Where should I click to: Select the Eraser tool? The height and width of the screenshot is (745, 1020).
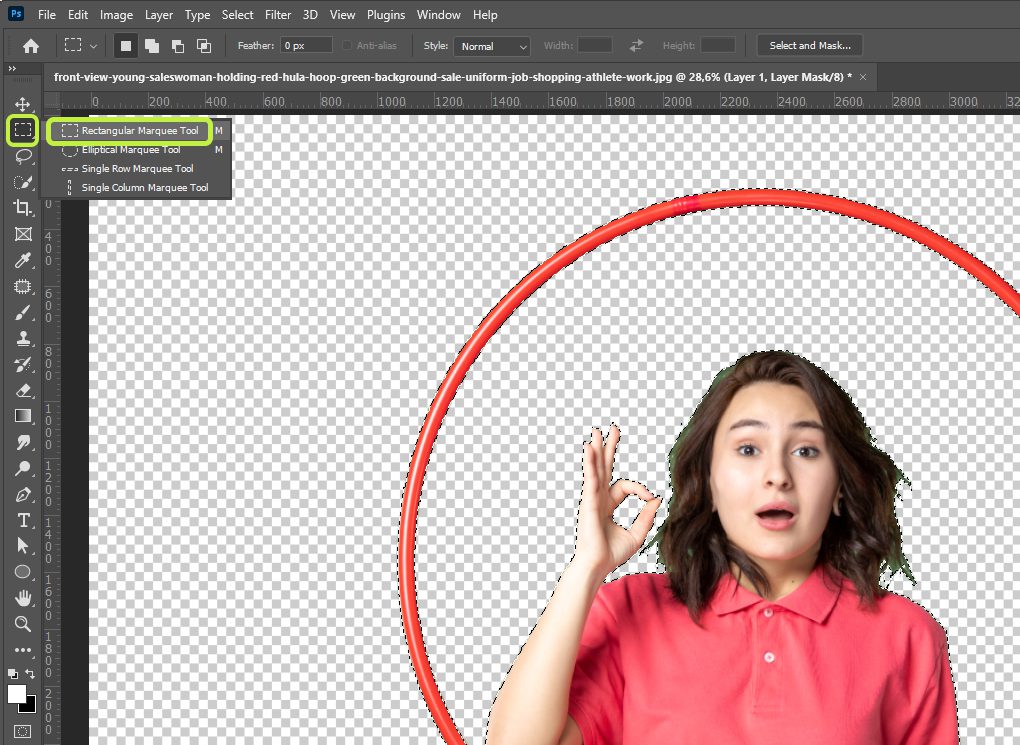tap(23, 390)
